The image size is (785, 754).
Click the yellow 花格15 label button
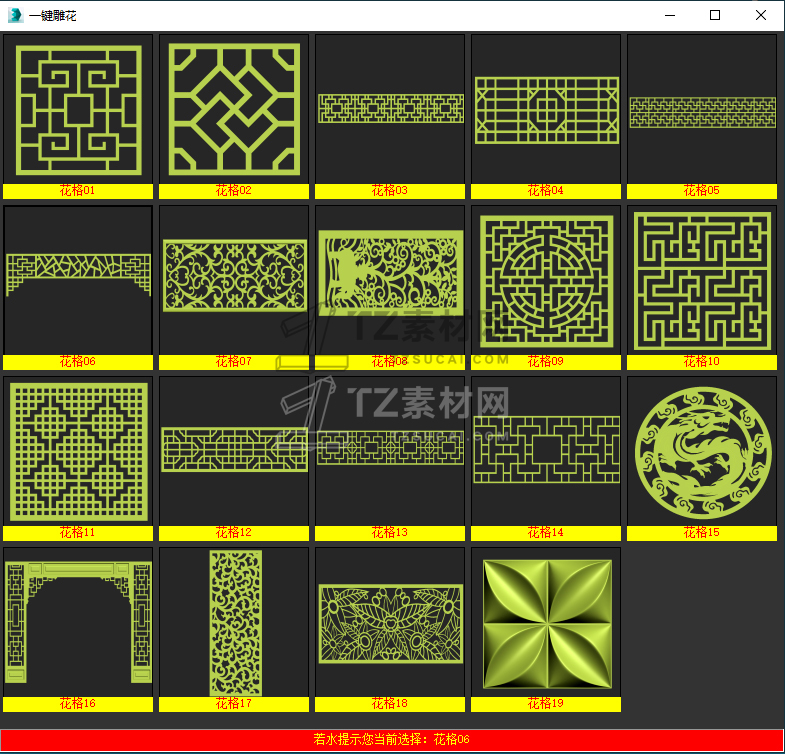[x=702, y=533]
